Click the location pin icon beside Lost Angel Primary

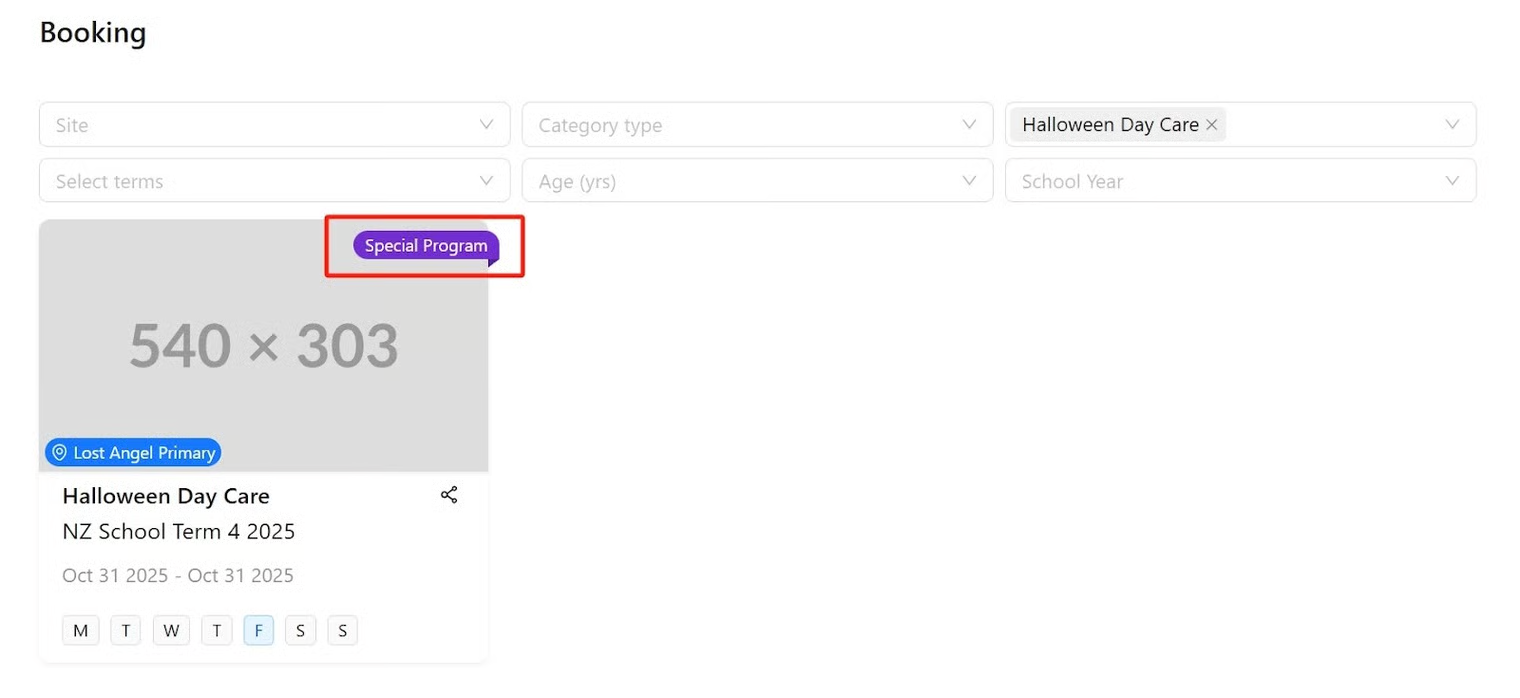pyautogui.click(x=60, y=453)
